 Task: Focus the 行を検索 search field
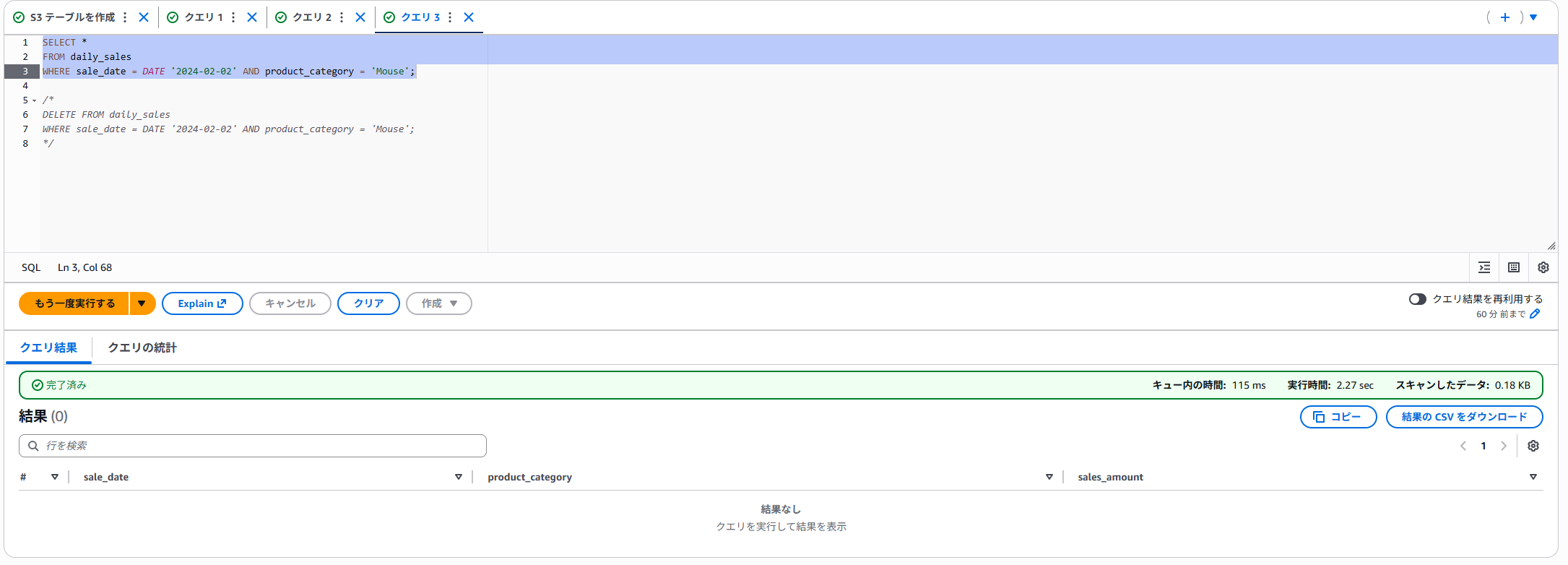tap(253, 446)
